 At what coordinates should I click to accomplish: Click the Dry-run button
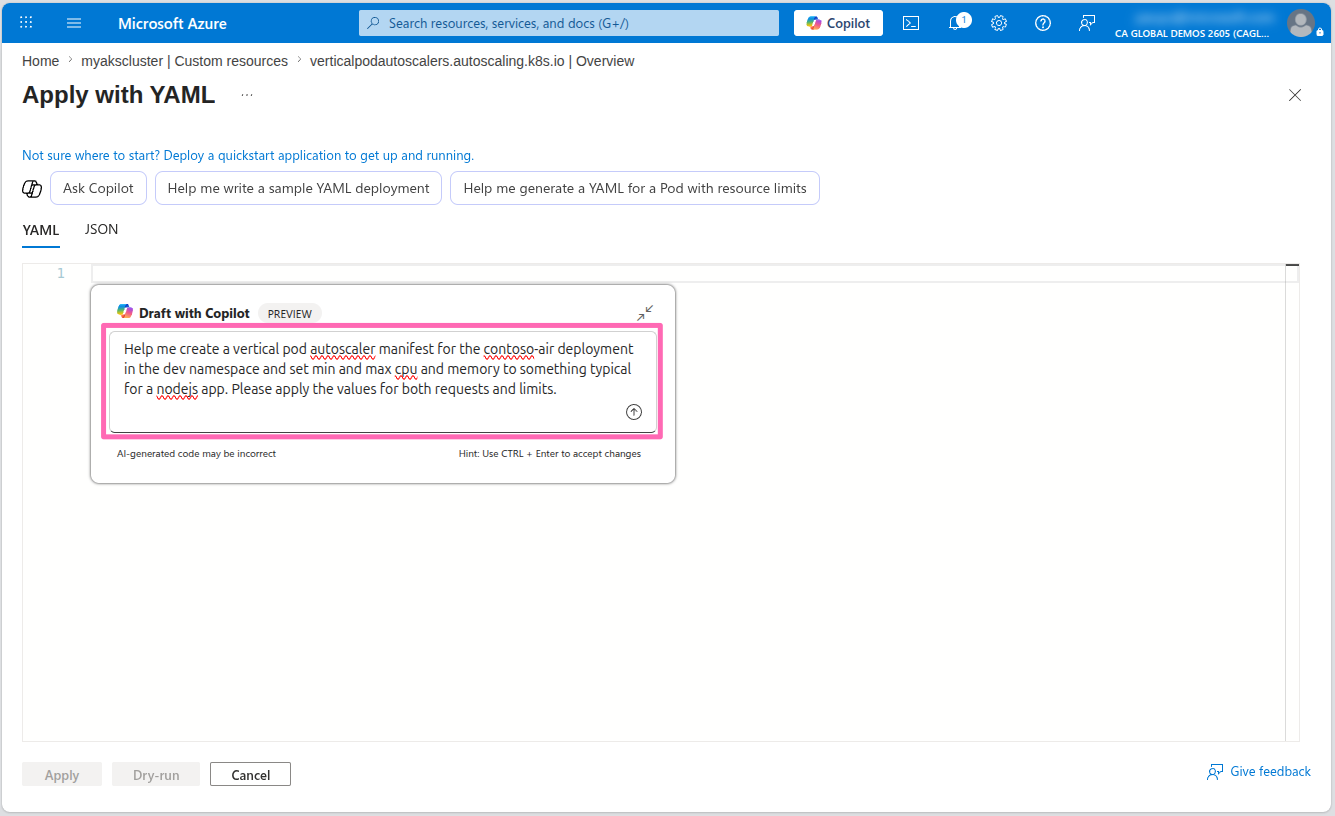click(156, 775)
